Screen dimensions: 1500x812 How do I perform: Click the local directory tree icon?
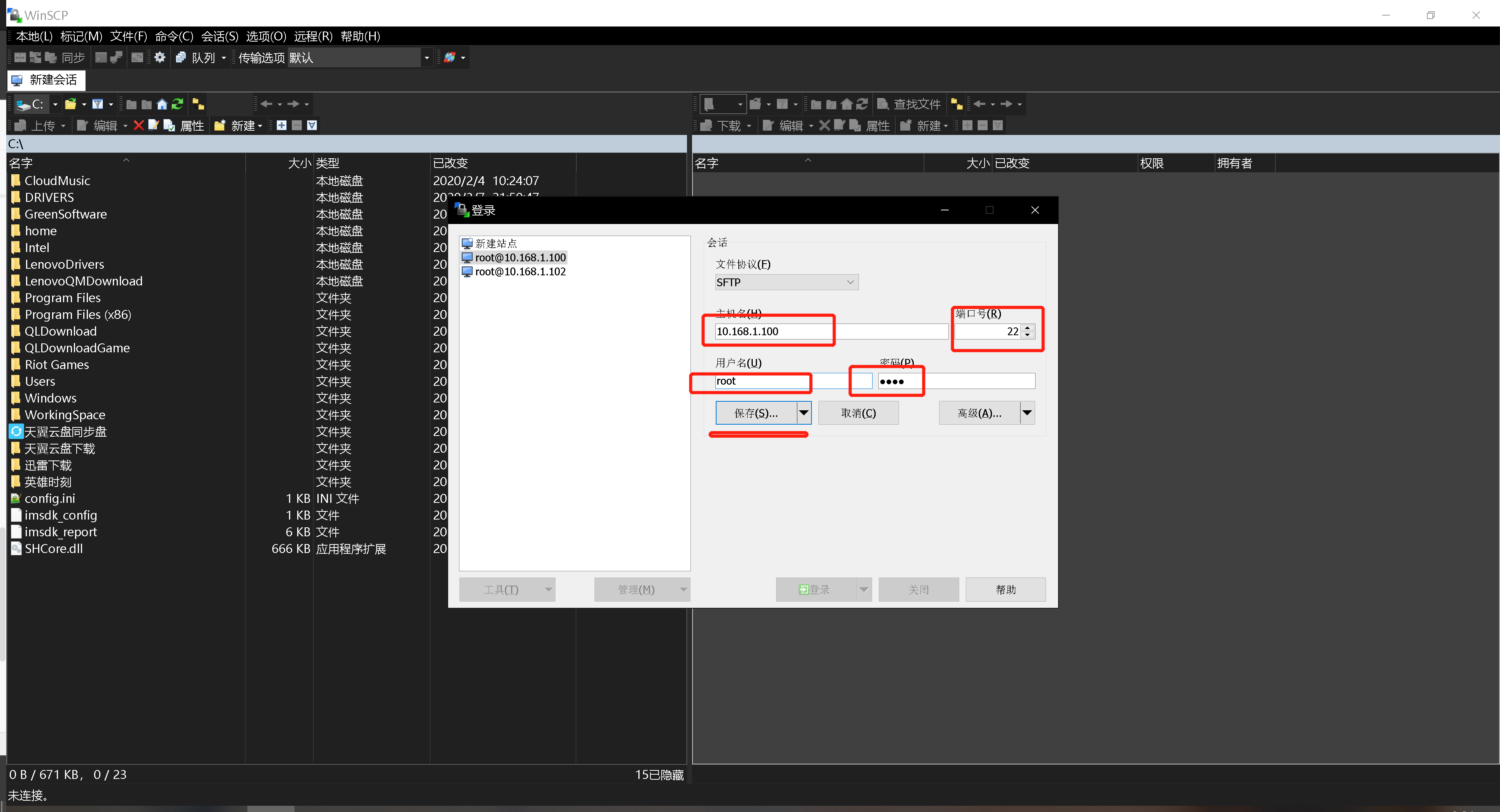pos(198,104)
